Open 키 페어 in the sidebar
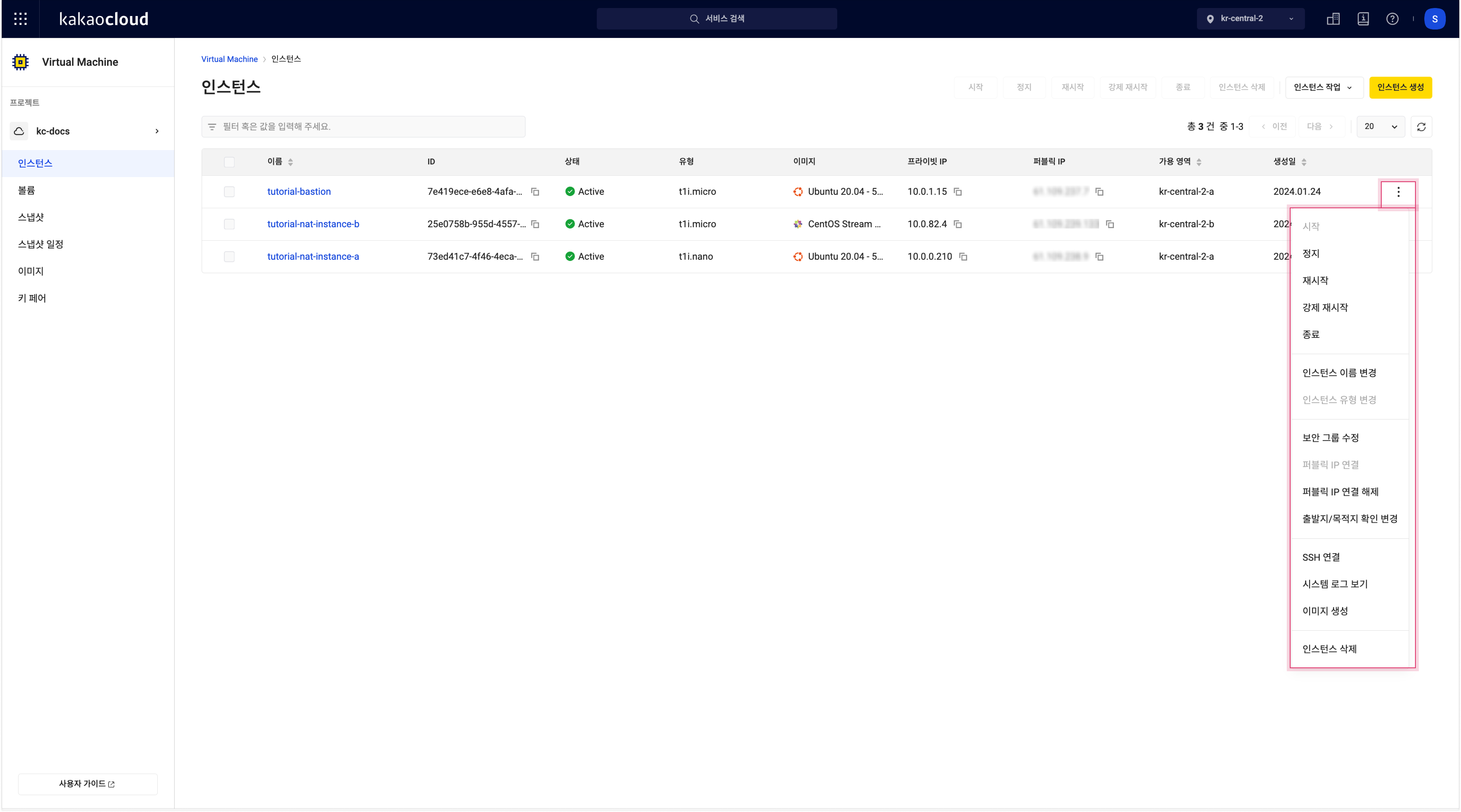1461x812 pixels. point(88,298)
